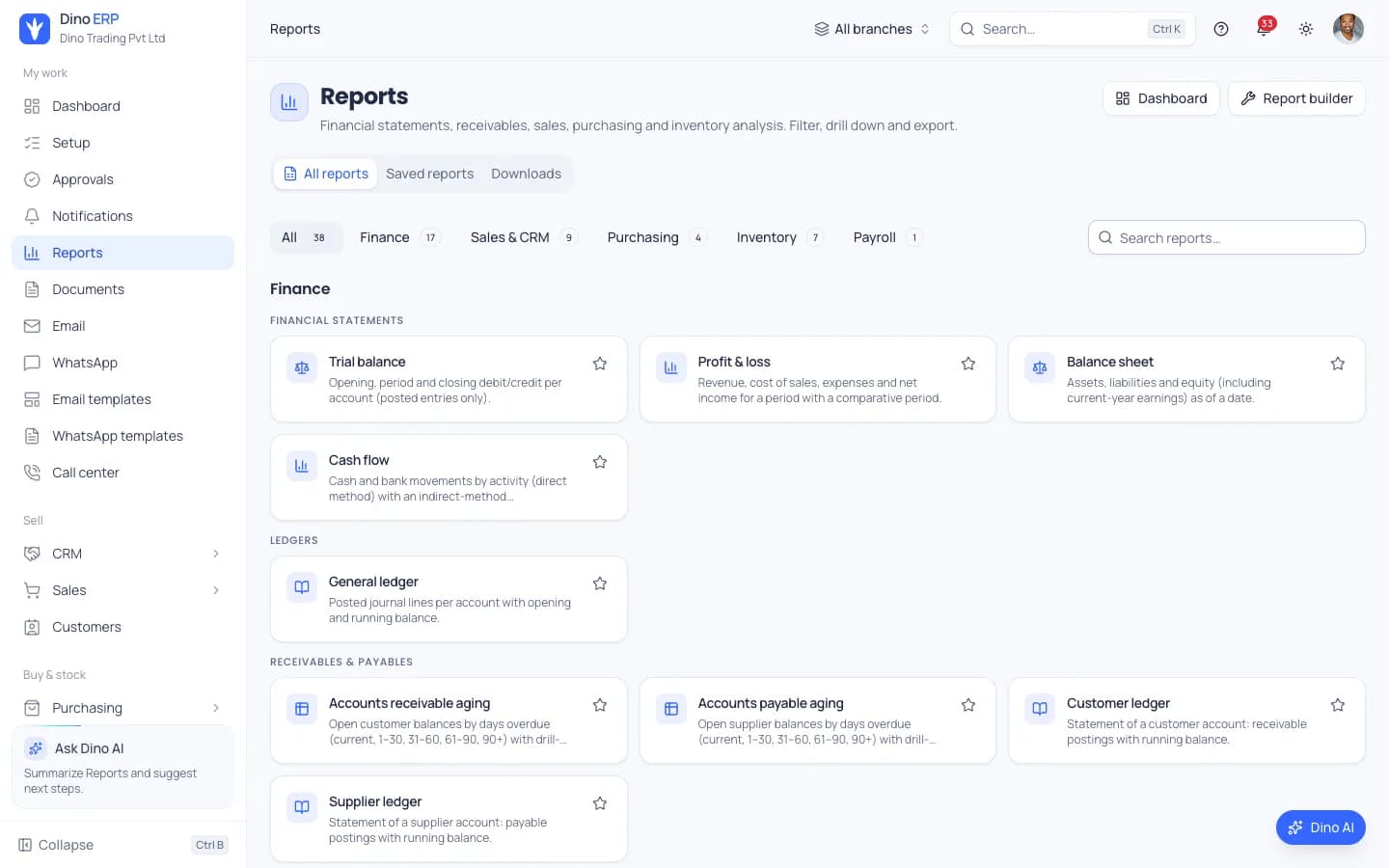Show Payroll reports category
Image resolution: width=1389 pixels, height=868 pixels.
point(887,237)
